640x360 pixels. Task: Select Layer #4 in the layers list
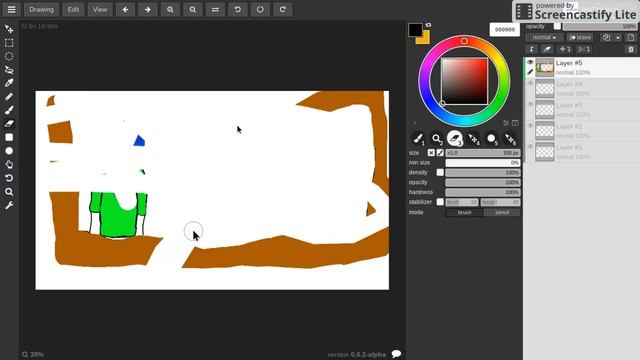pos(582,88)
